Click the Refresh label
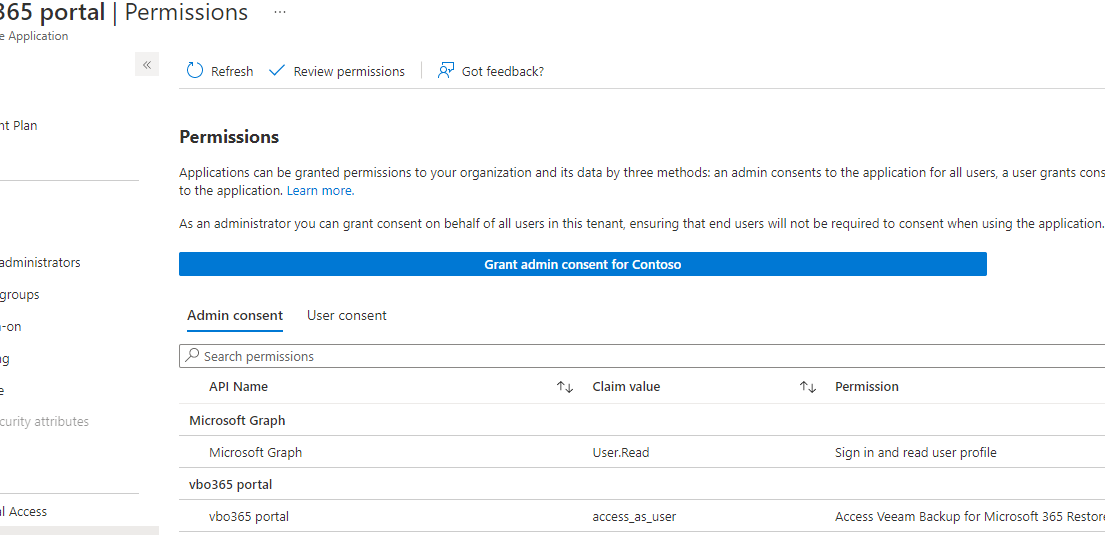This screenshot has width=1105, height=535. pyautogui.click(x=232, y=71)
